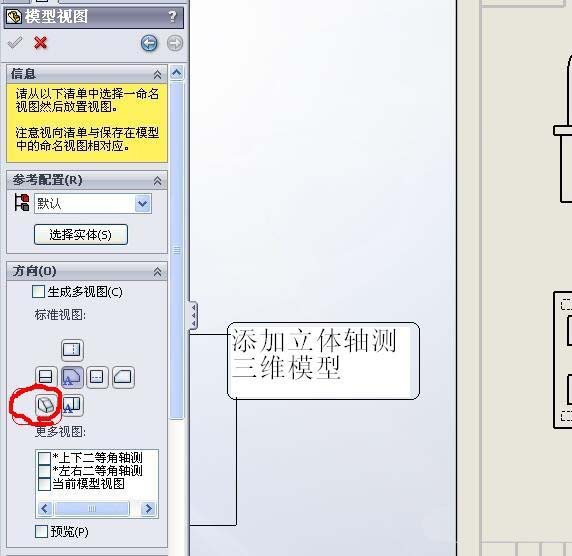Toggle the 预览 preview checkbox
Viewport: 572px width, 556px height.
pos(41,532)
